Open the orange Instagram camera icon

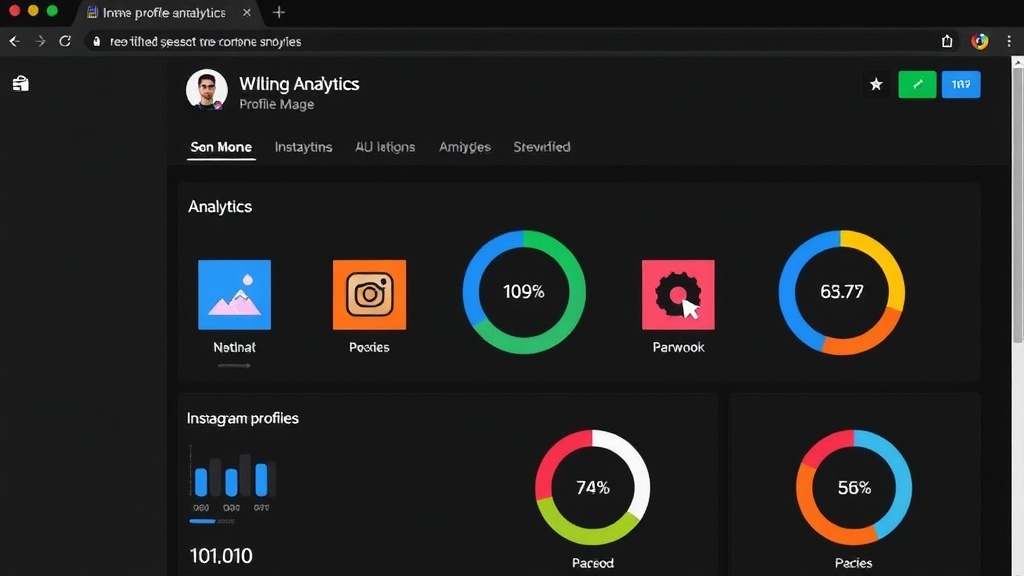[369, 294]
